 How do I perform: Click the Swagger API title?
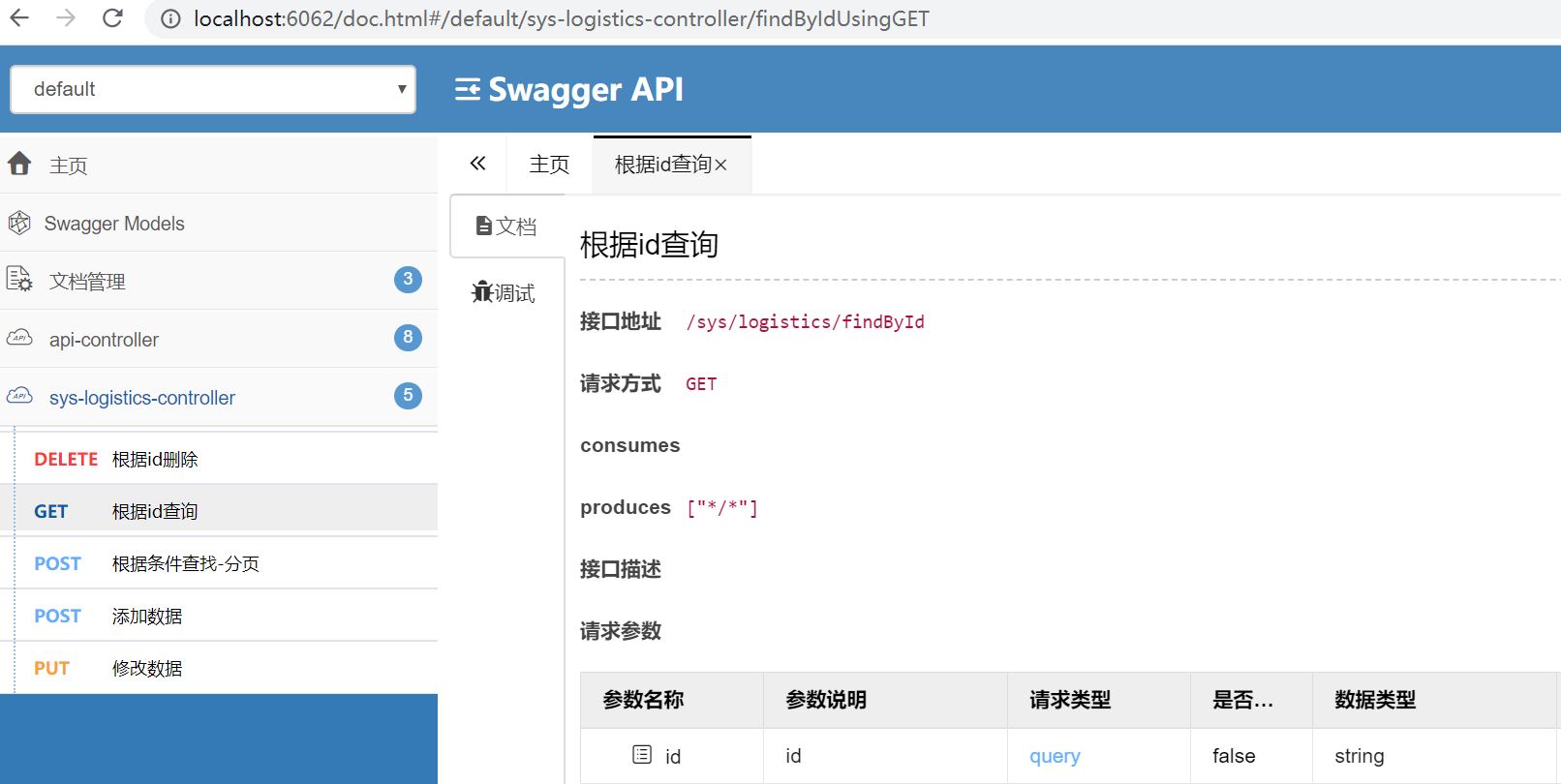point(586,89)
